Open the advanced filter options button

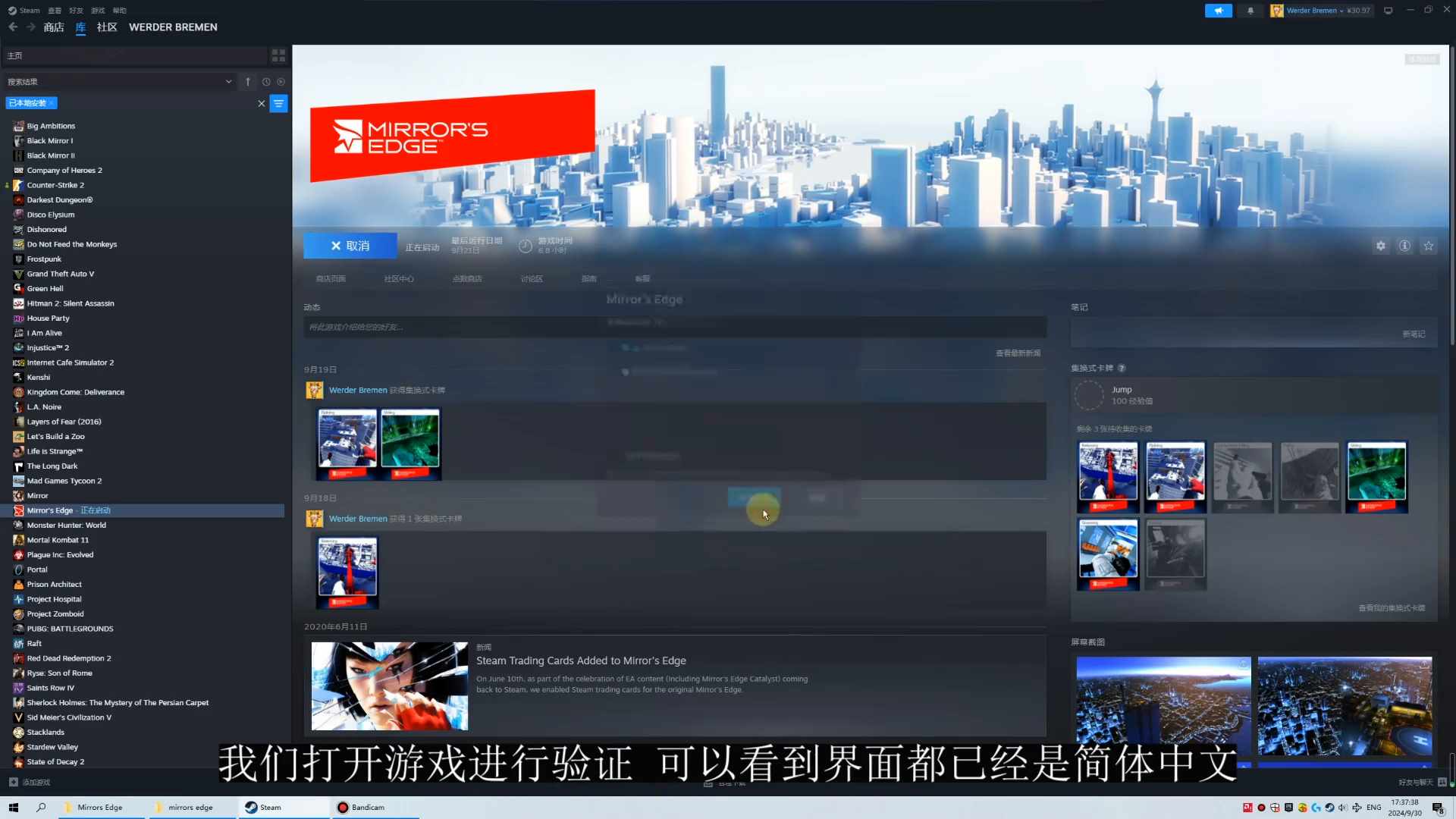(279, 103)
